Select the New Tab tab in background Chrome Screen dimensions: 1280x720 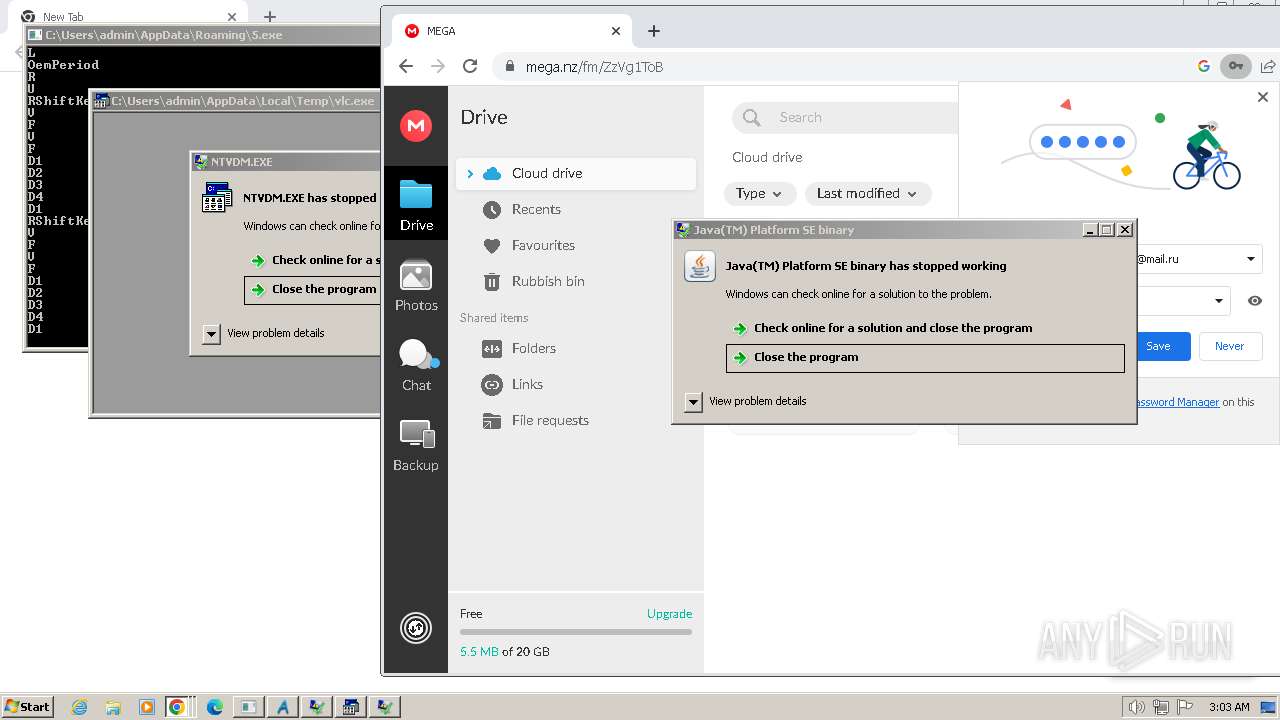coord(130,16)
